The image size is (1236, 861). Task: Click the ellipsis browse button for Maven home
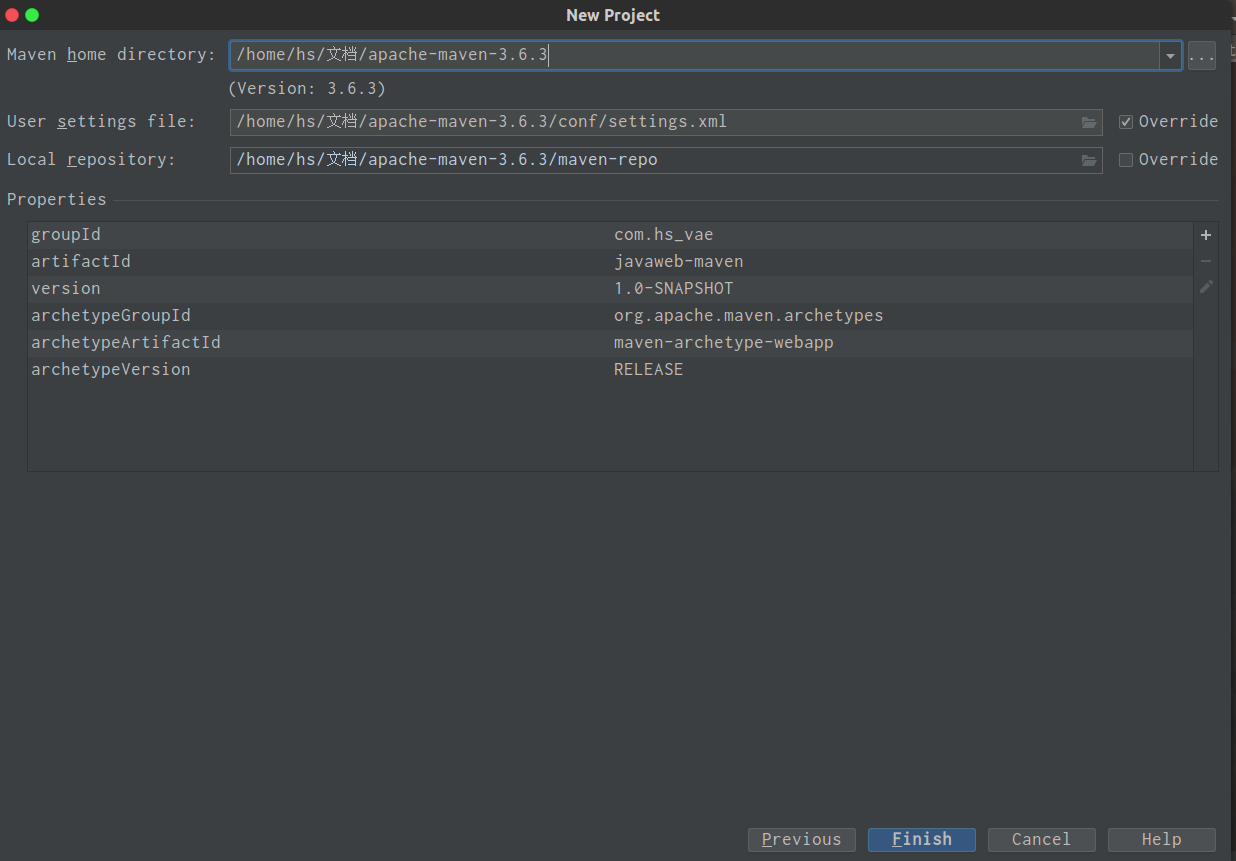pyautogui.click(x=1202, y=56)
